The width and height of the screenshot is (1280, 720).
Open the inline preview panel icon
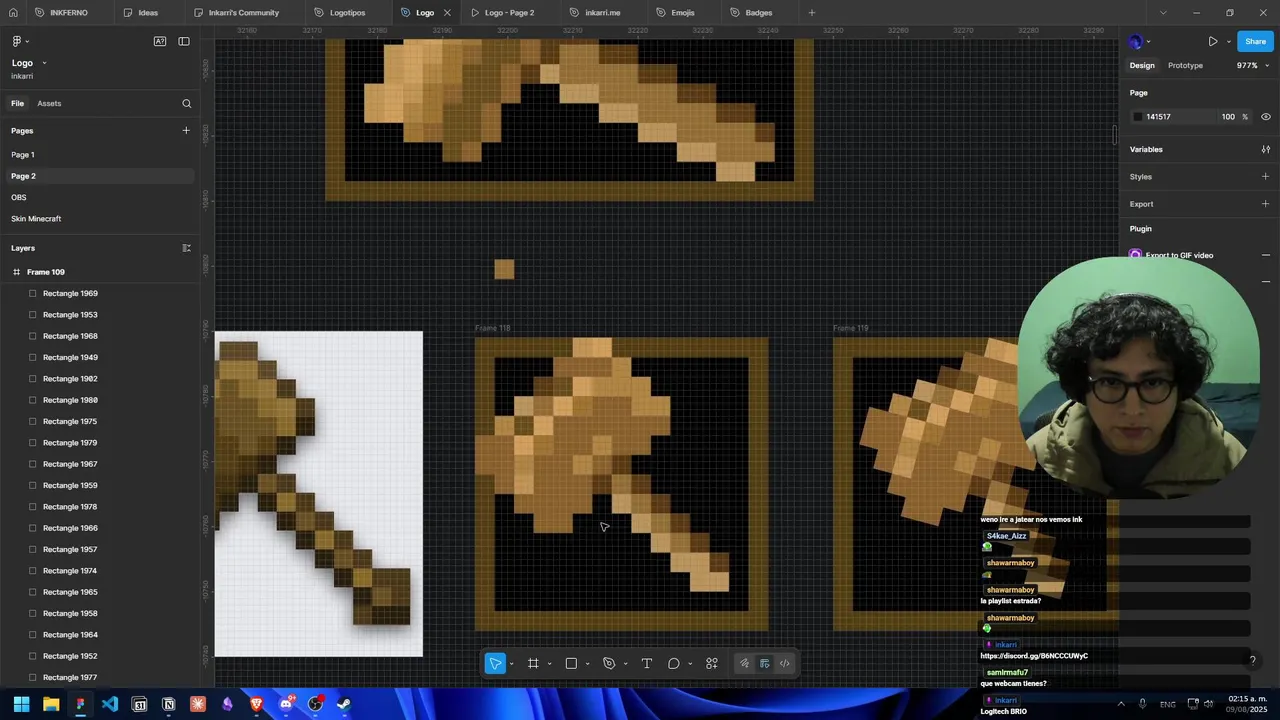click(x=160, y=41)
